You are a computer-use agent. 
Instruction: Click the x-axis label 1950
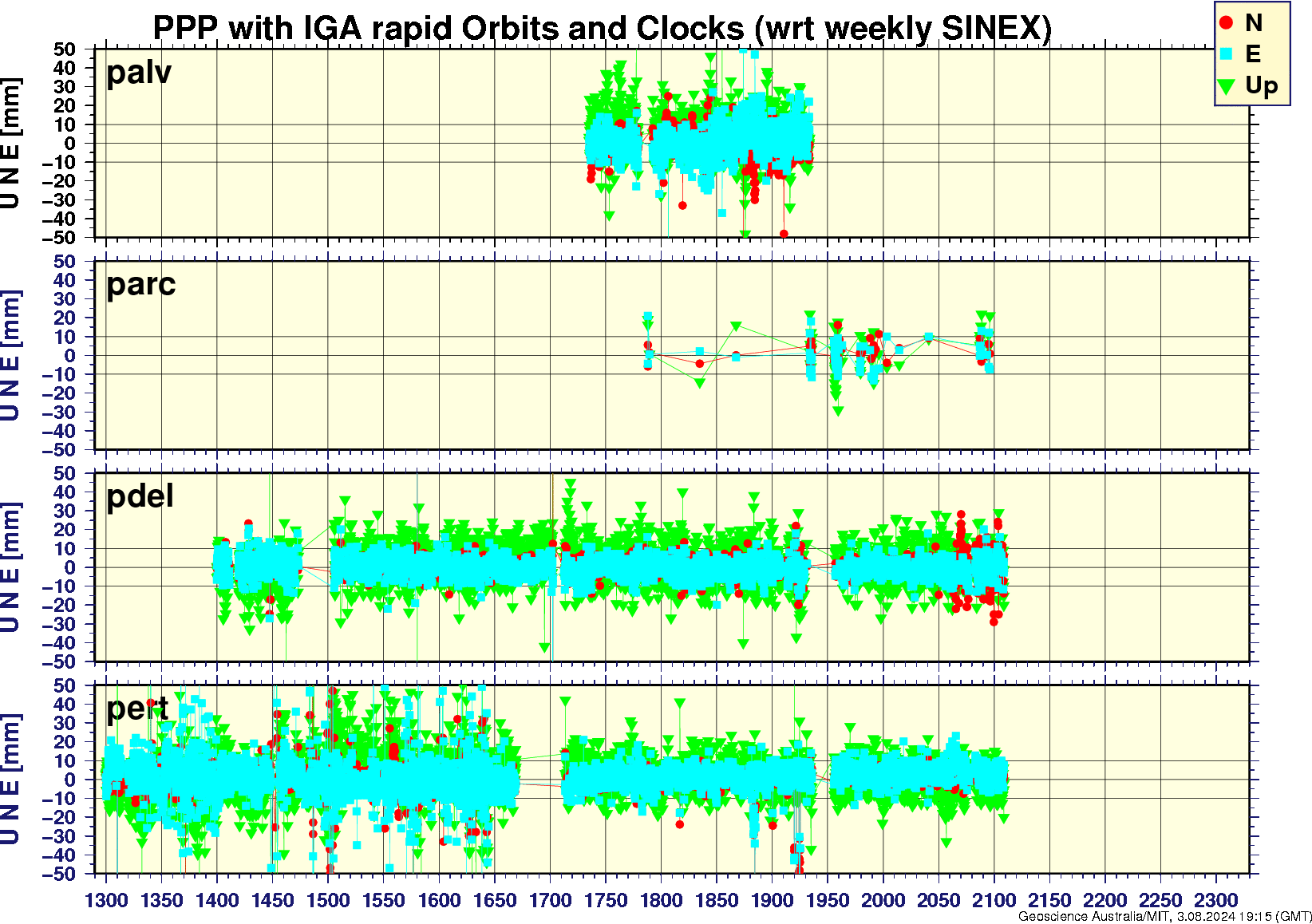827,900
